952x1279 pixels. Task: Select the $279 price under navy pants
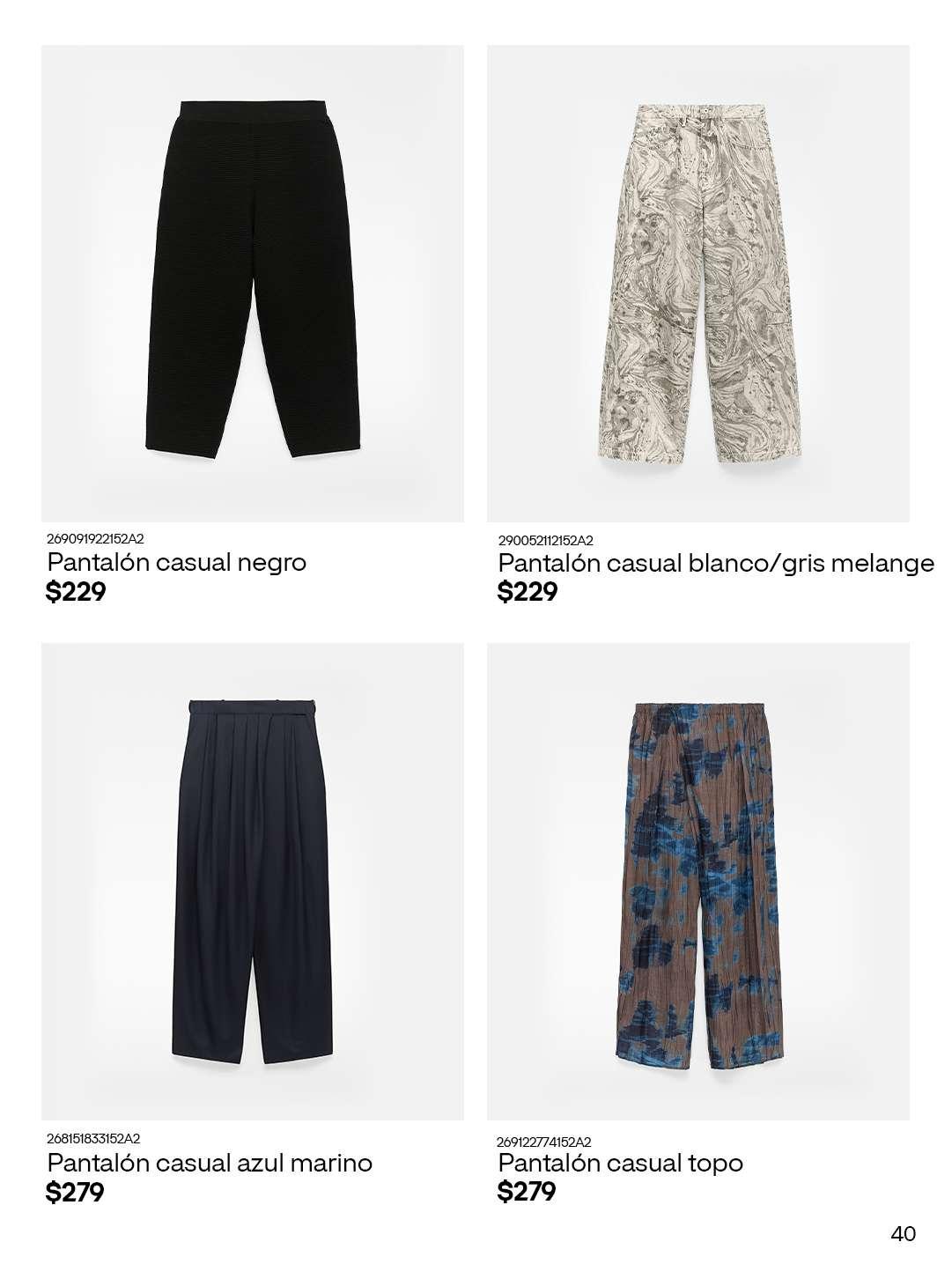pyautogui.click(x=75, y=1193)
